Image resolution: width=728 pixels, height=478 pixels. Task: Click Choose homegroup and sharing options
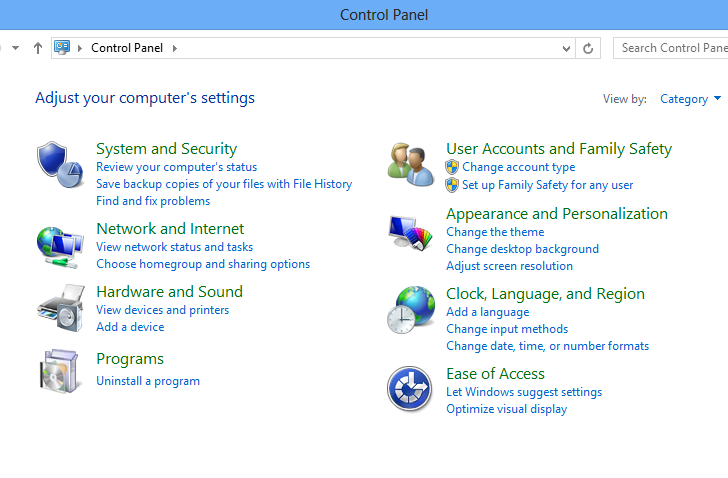pos(203,264)
